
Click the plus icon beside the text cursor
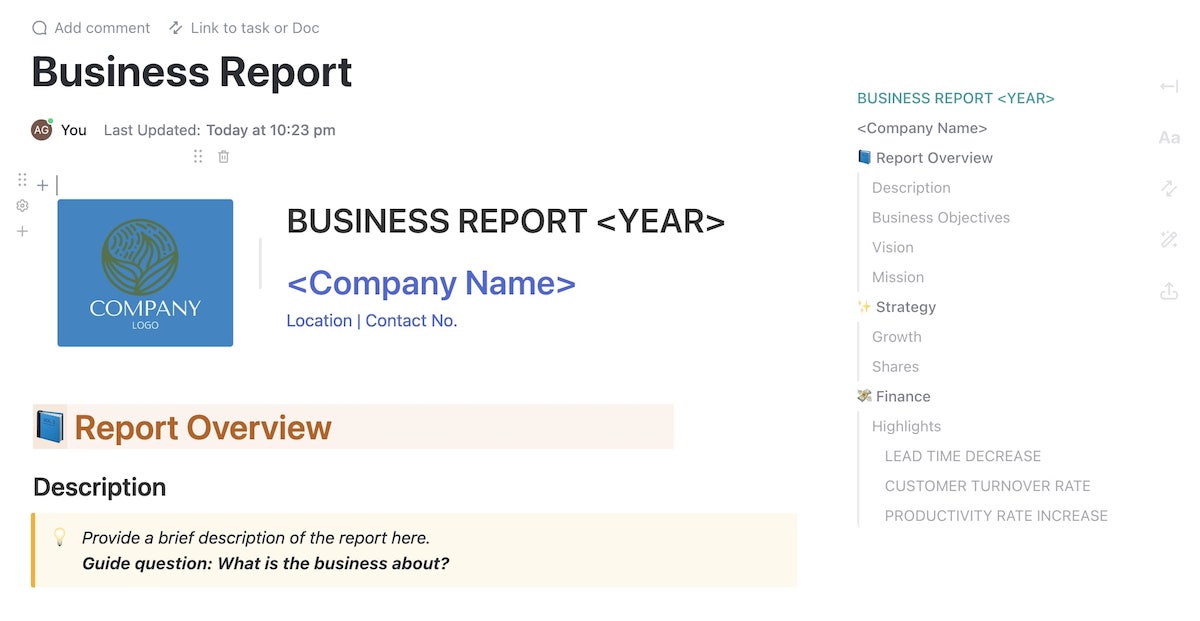(x=42, y=185)
